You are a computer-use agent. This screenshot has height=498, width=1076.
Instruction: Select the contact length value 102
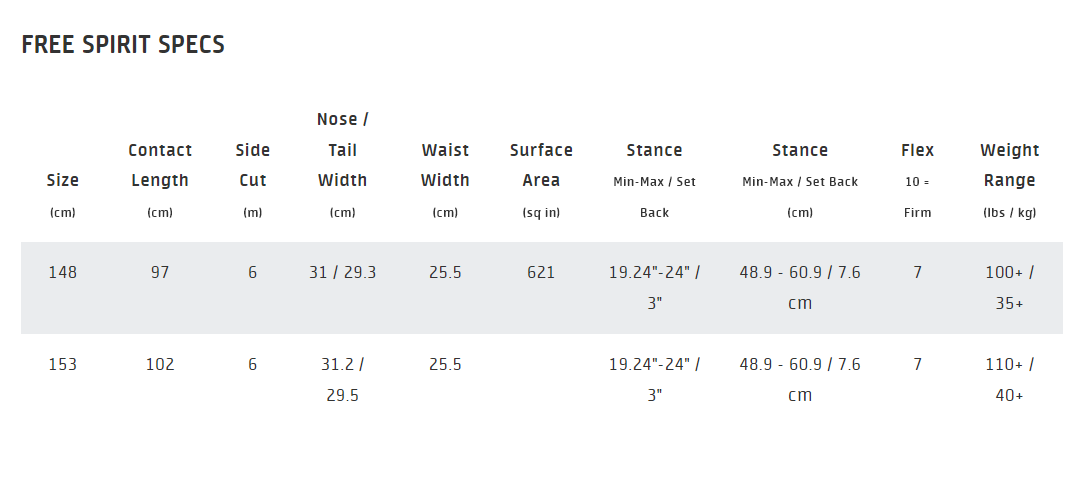(160, 364)
